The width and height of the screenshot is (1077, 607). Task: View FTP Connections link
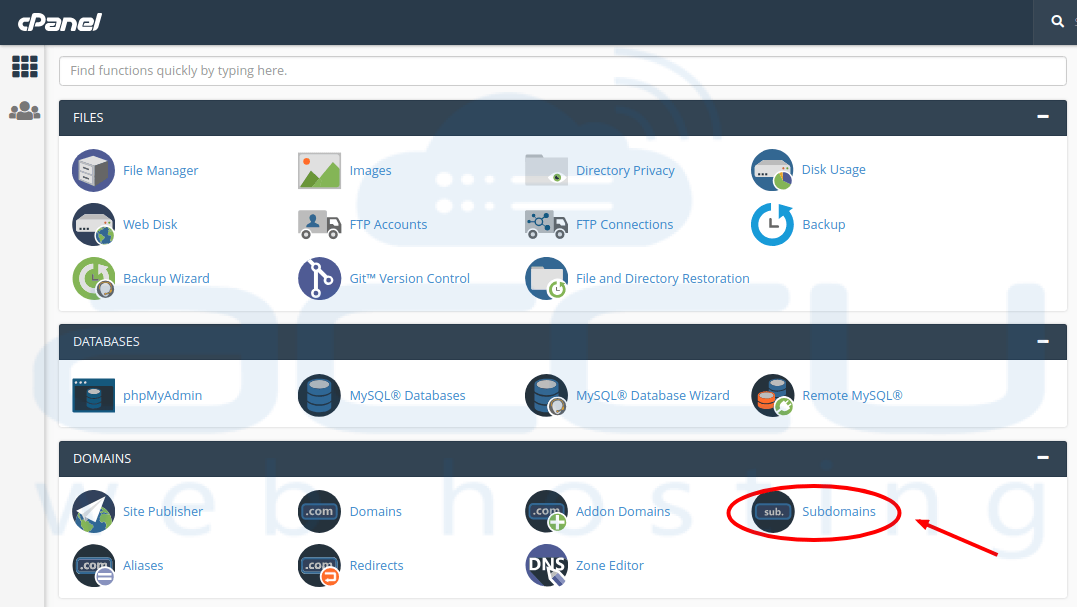pyautogui.click(x=624, y=225)
